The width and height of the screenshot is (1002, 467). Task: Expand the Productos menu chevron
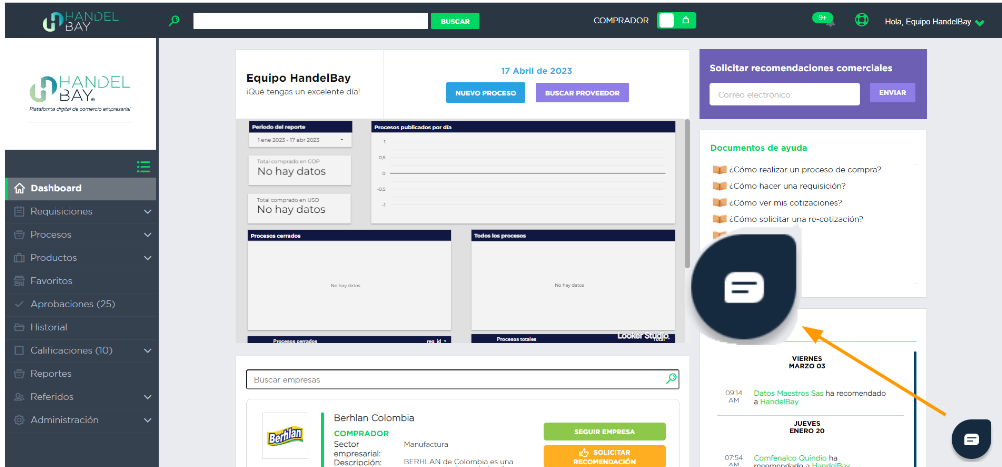tap(148, 258)
